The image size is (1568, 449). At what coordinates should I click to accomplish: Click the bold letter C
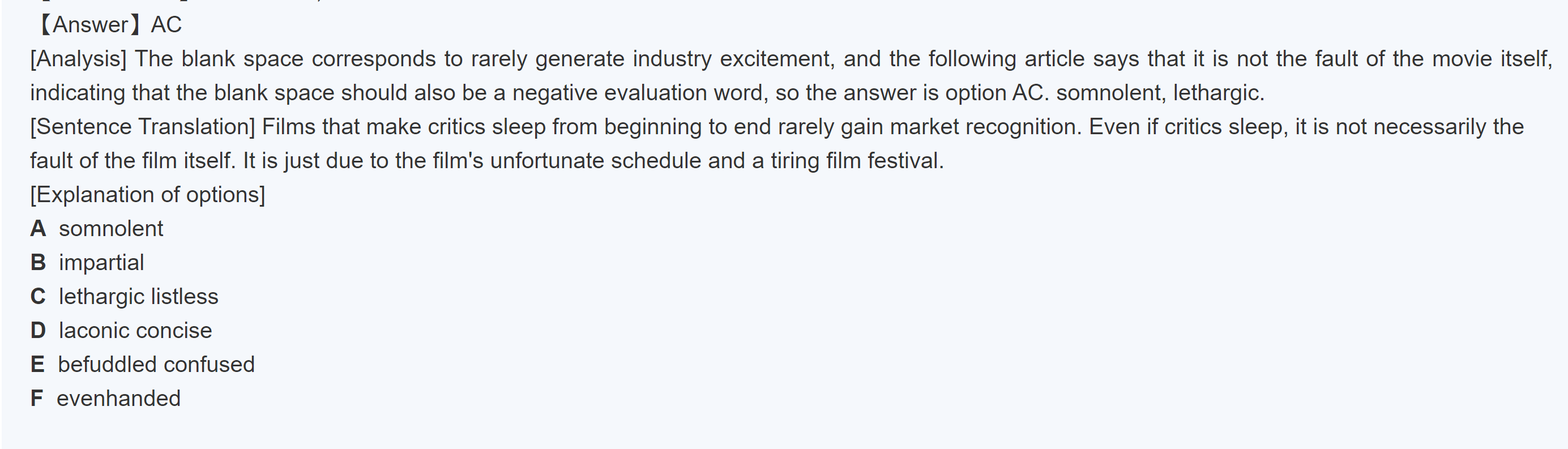coord(38,297)
